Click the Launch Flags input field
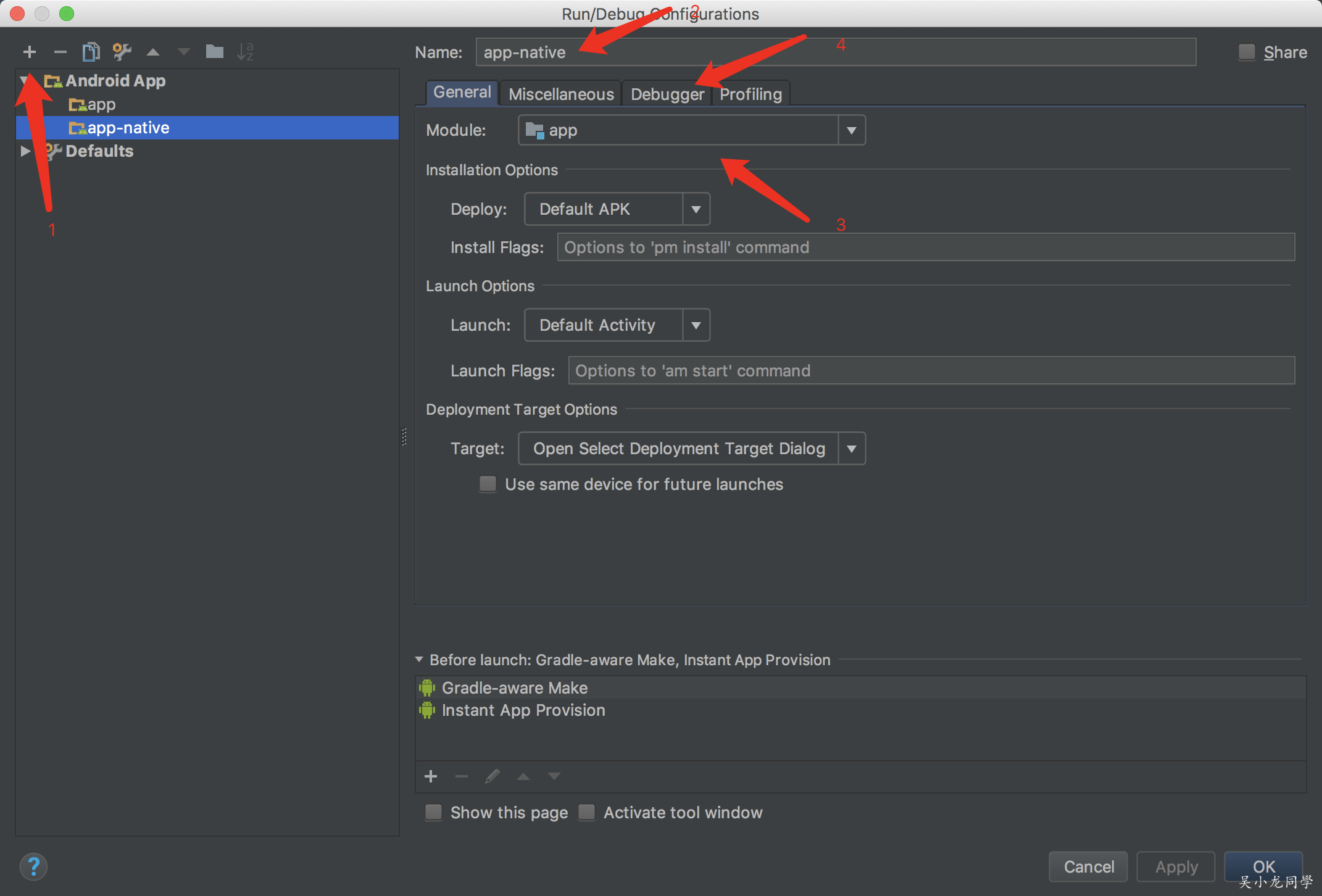 coord(931,371)
